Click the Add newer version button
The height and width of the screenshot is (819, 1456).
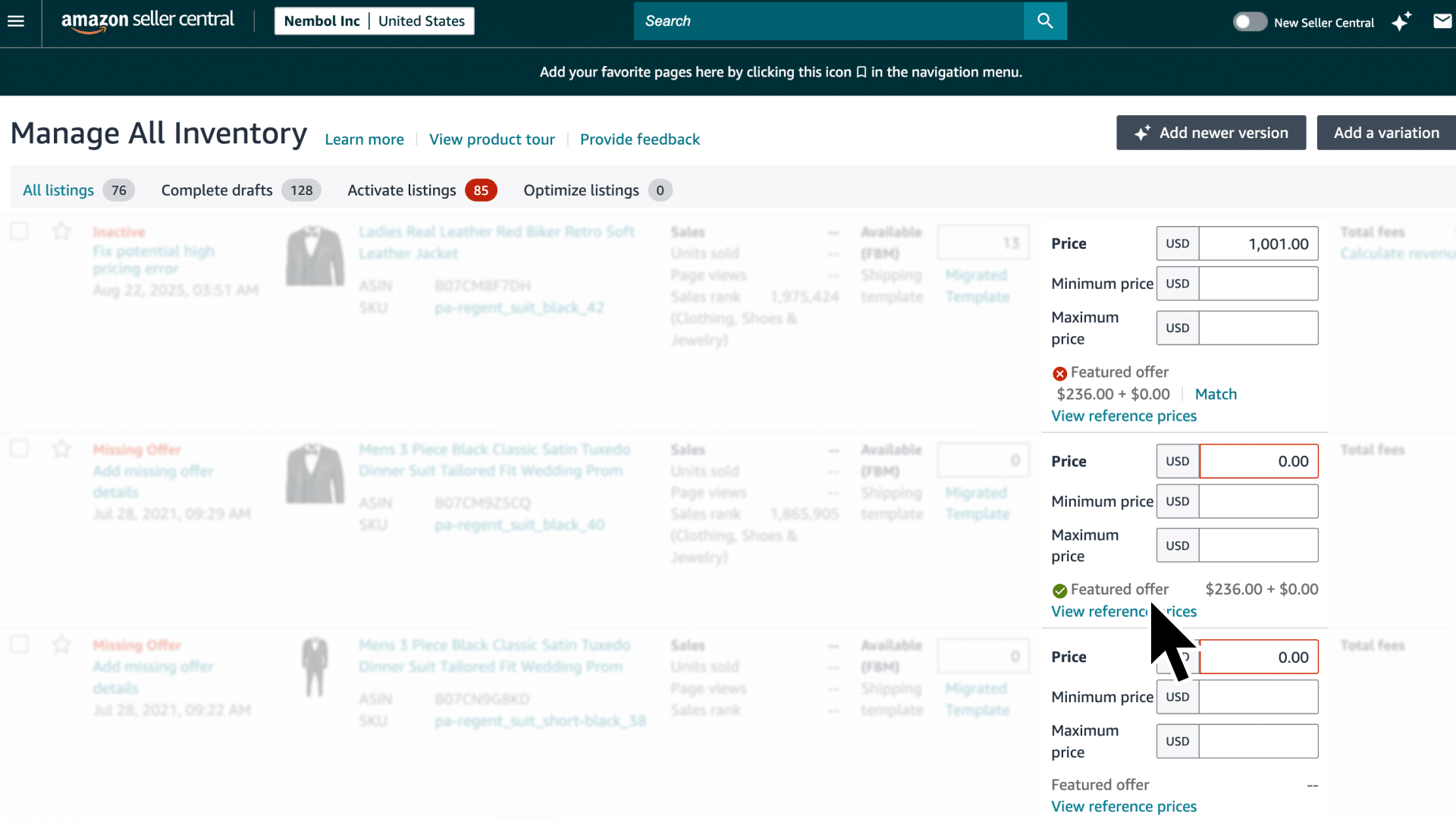click(x=1211, y=133)
